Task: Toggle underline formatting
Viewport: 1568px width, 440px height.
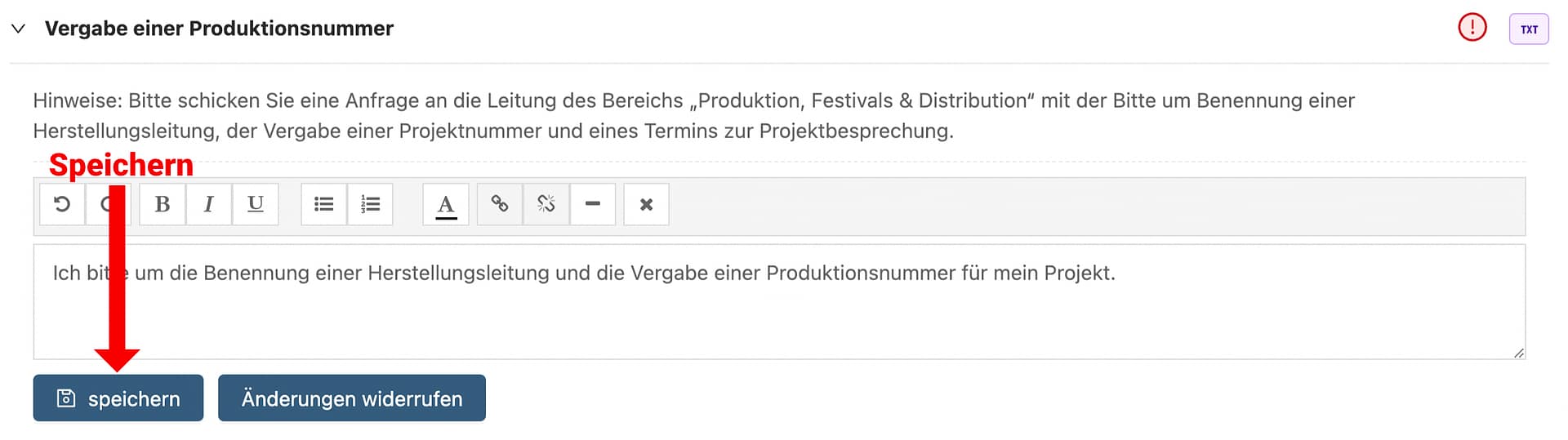Action: pos(256,204)
